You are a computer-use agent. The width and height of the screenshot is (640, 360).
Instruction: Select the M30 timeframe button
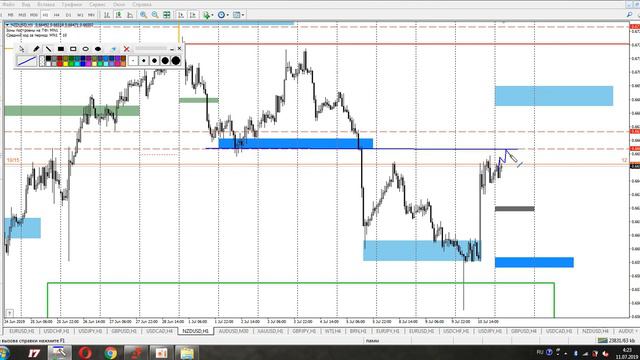[x=33, y=15]
